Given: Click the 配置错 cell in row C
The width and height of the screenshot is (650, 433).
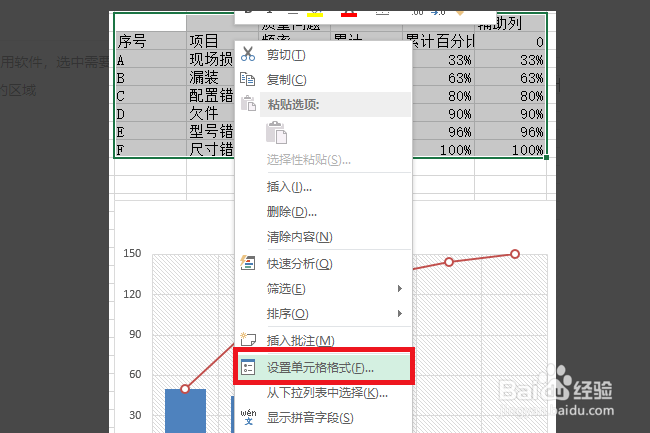Looking at the screenshot, I should point(211,95).
